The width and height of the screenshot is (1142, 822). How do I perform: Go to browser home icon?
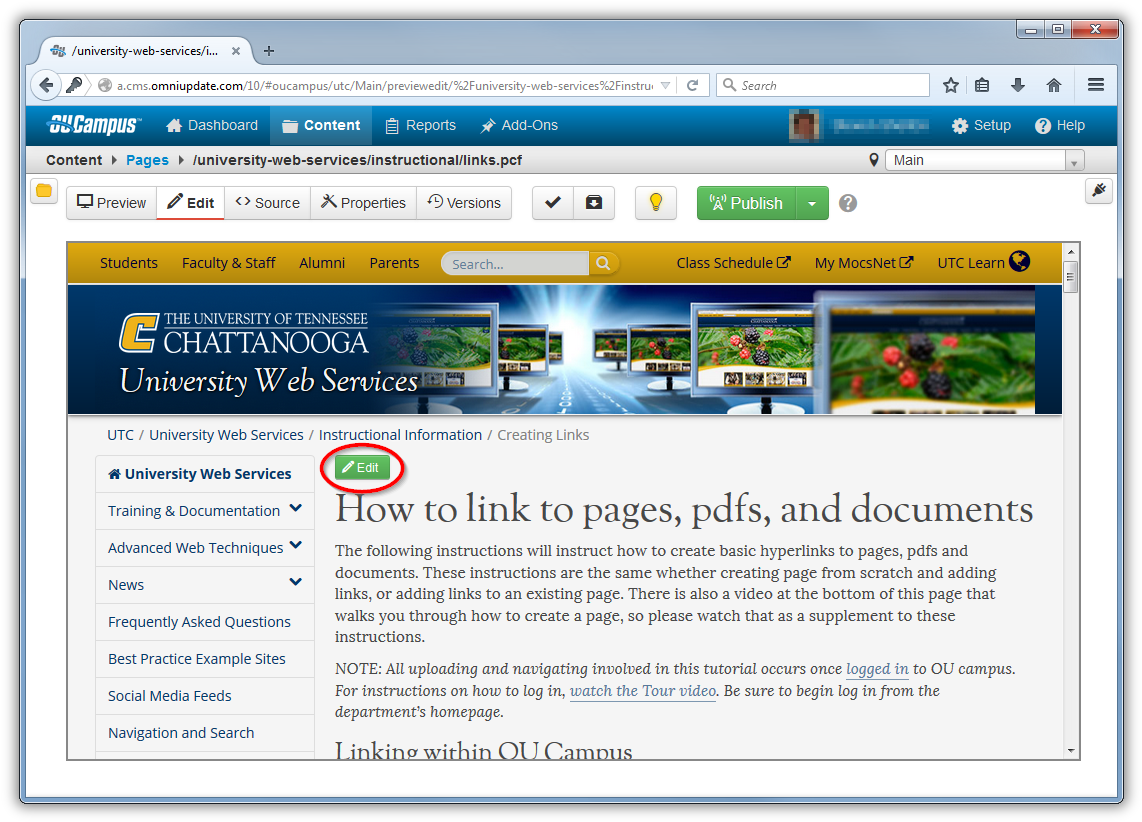coord(1054,85)
